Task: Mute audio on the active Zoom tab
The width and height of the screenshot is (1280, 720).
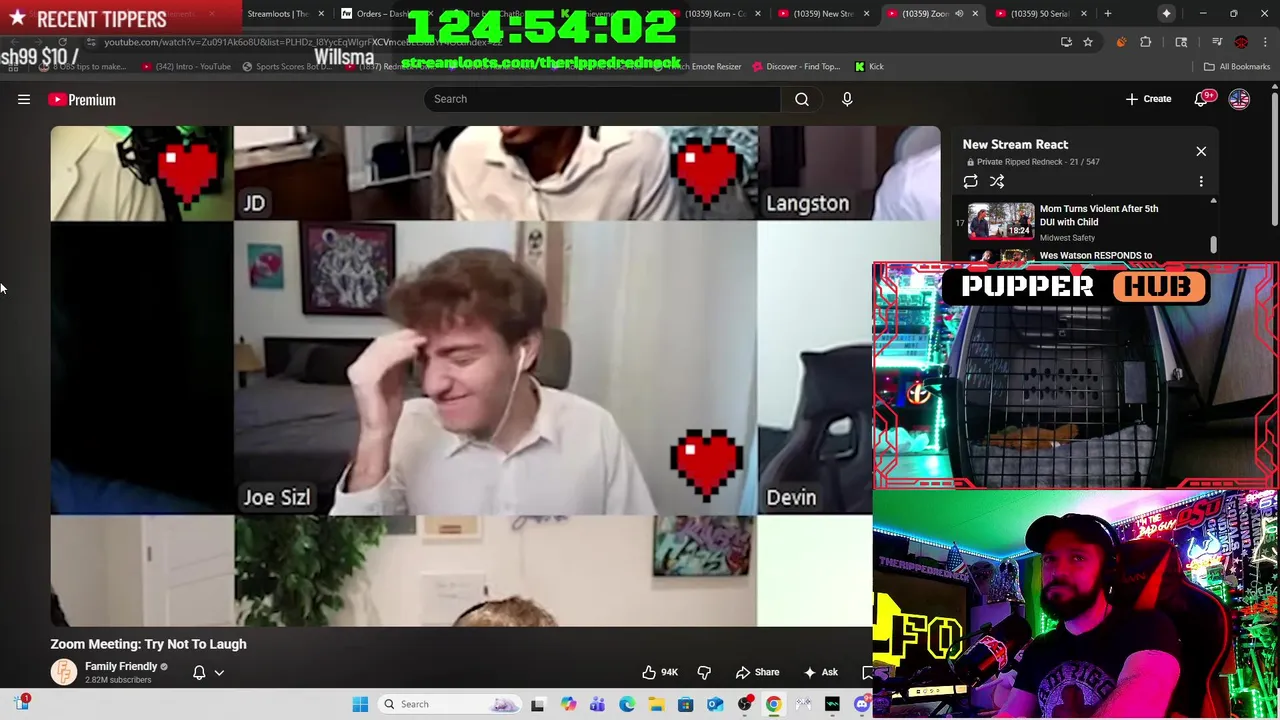Action: click(x=959, y=14)
